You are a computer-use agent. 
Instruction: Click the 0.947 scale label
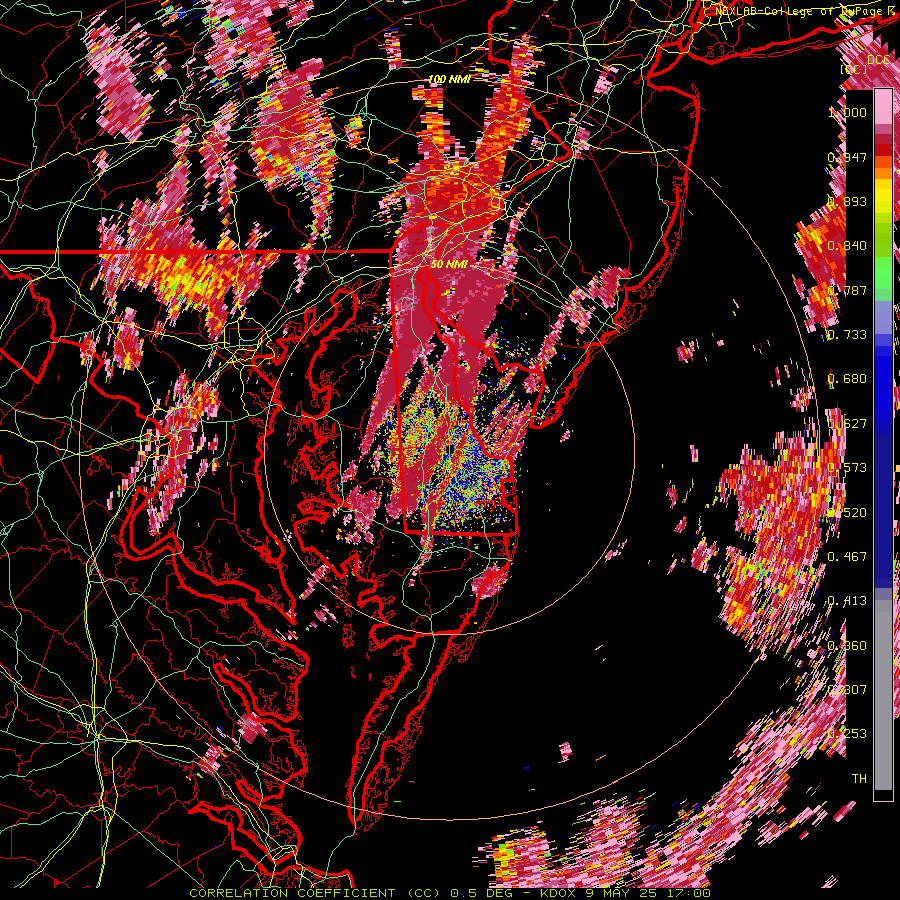tap(847, 157)
